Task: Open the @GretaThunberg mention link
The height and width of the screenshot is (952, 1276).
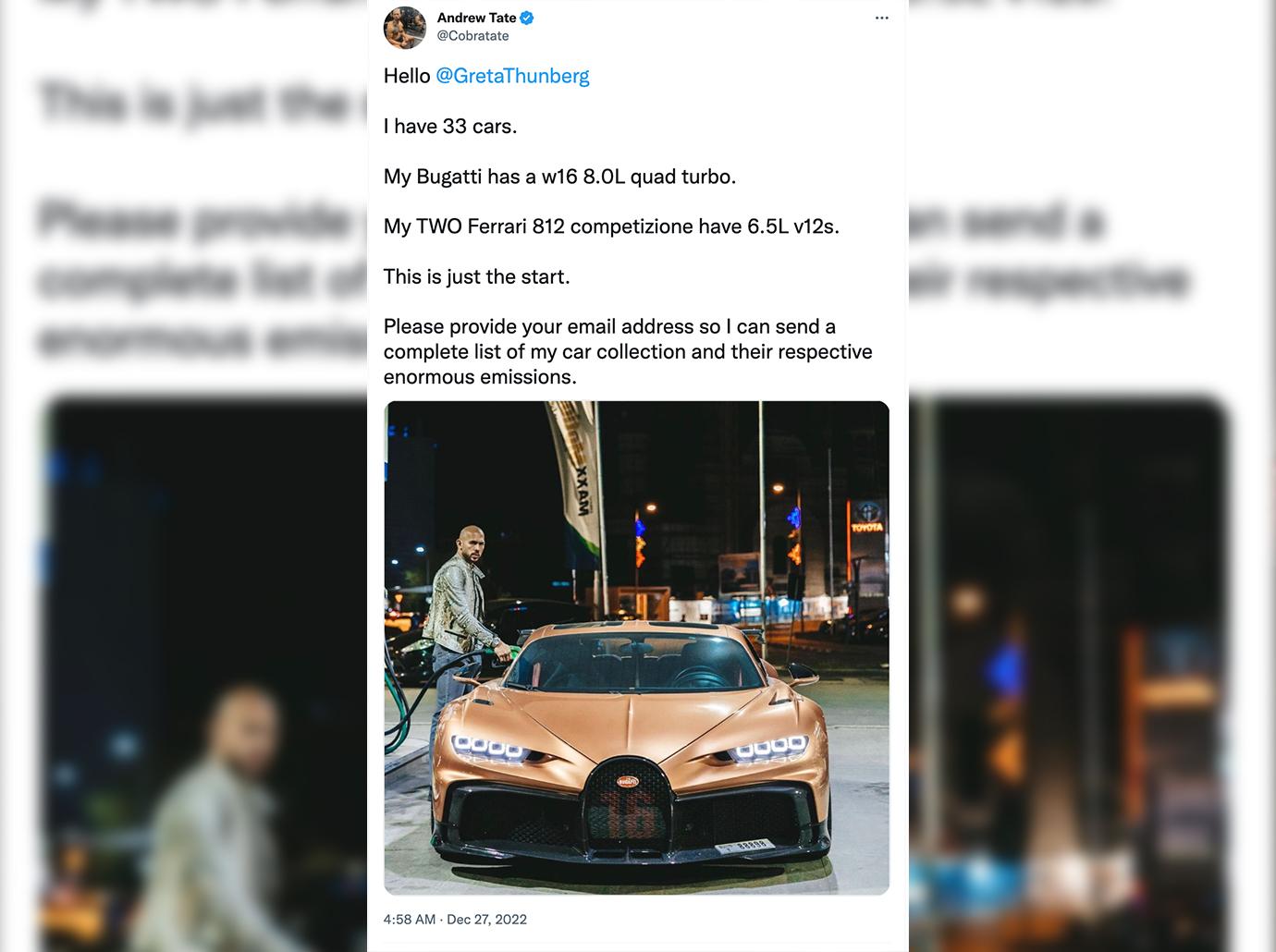Action: pyautogui.click(x=512, y=76)
